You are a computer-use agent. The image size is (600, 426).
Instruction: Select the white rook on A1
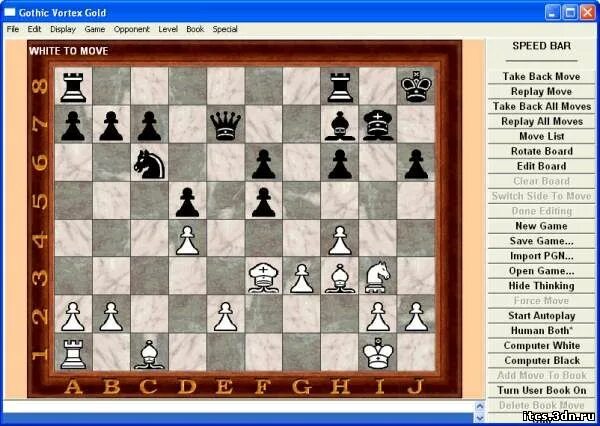point(73,354)
